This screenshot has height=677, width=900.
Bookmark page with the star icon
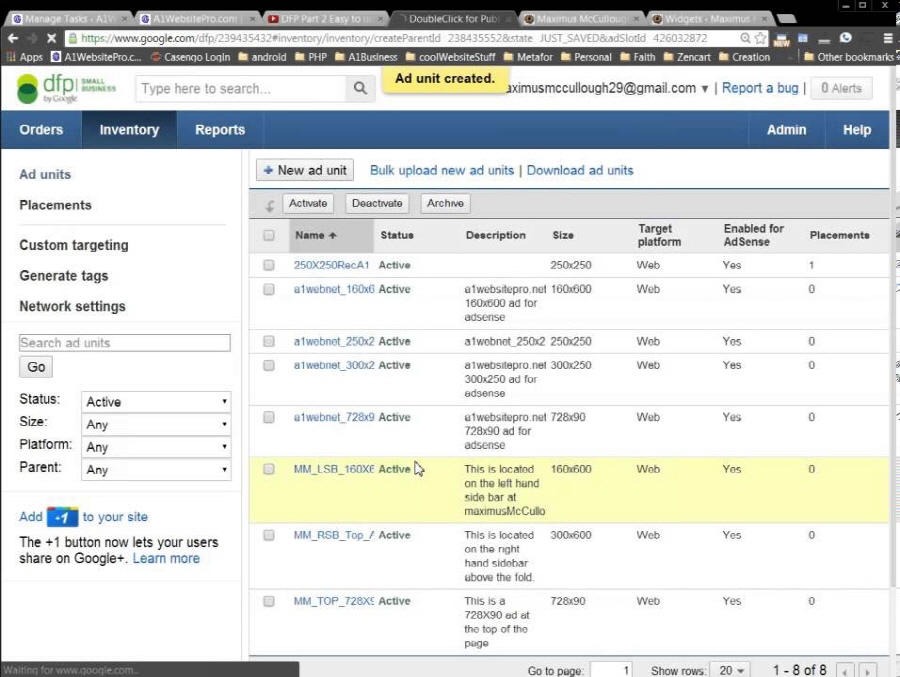[x=761, y=38]
